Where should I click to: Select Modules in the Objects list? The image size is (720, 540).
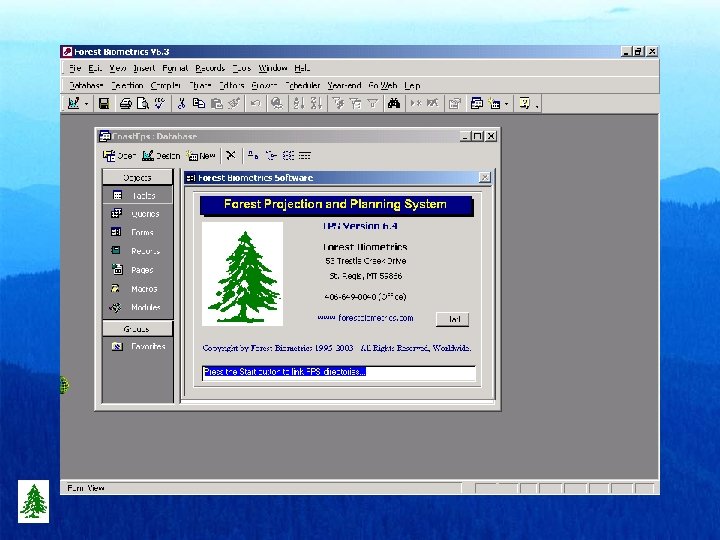tap(137, 307)
